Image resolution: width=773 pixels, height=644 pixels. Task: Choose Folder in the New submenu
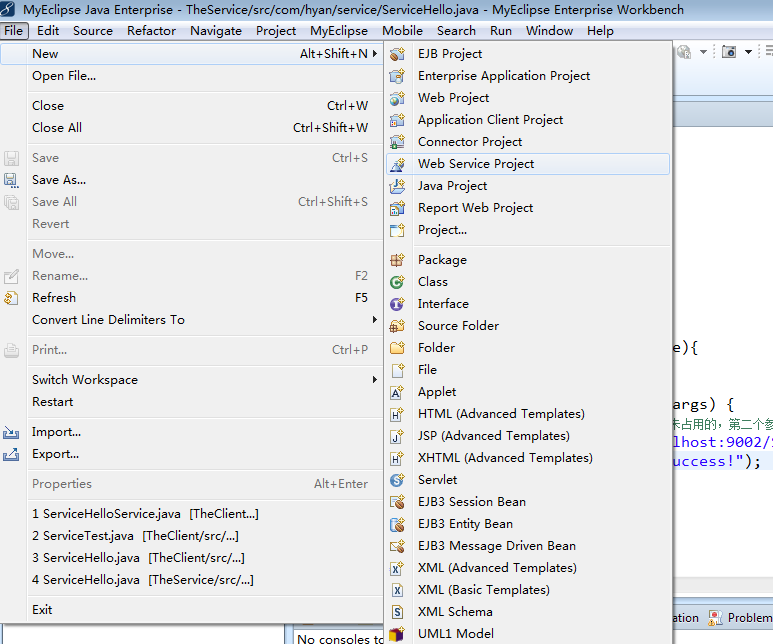point(528,348)
